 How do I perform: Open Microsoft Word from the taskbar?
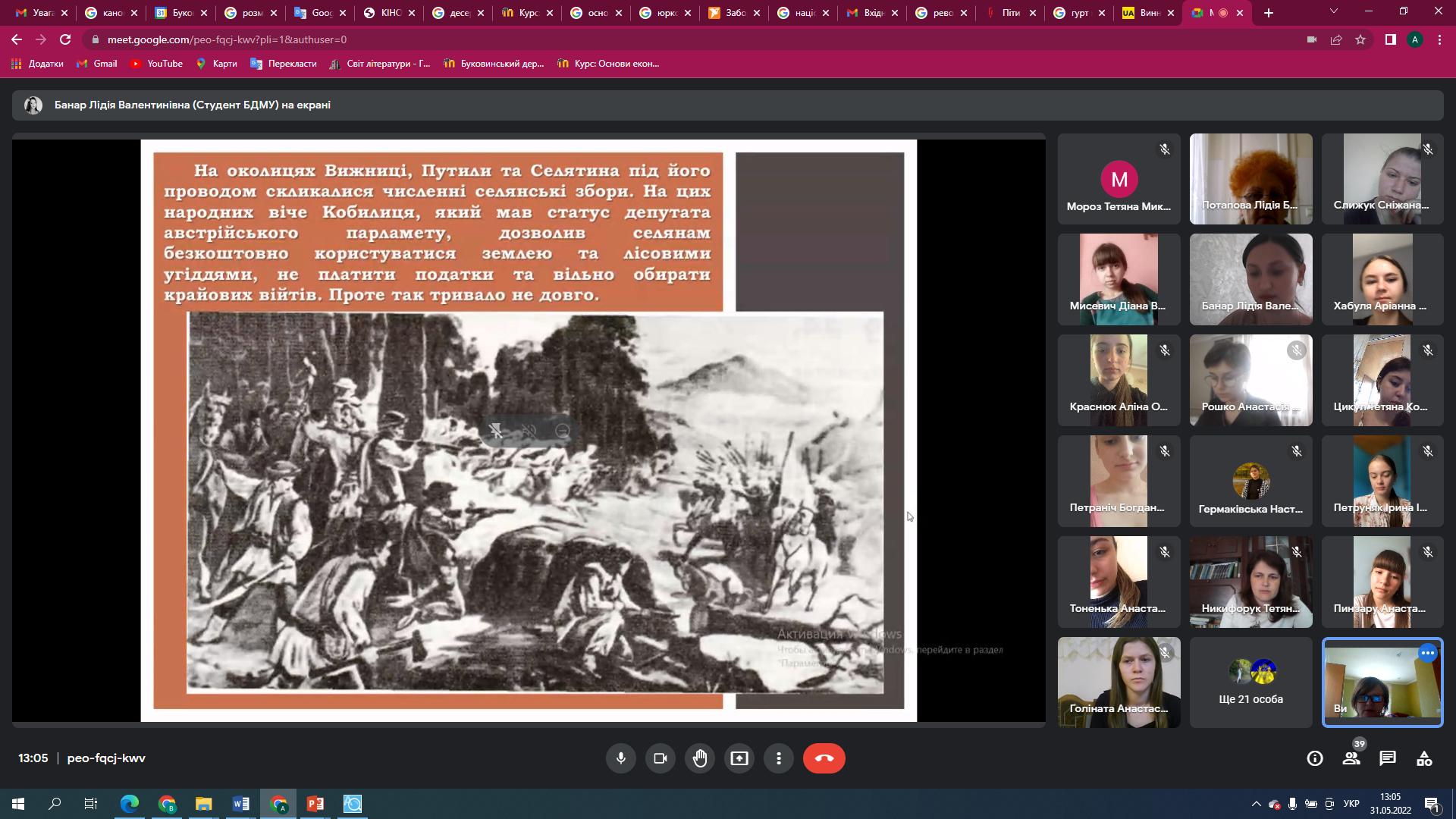click(x=241, y=804)
